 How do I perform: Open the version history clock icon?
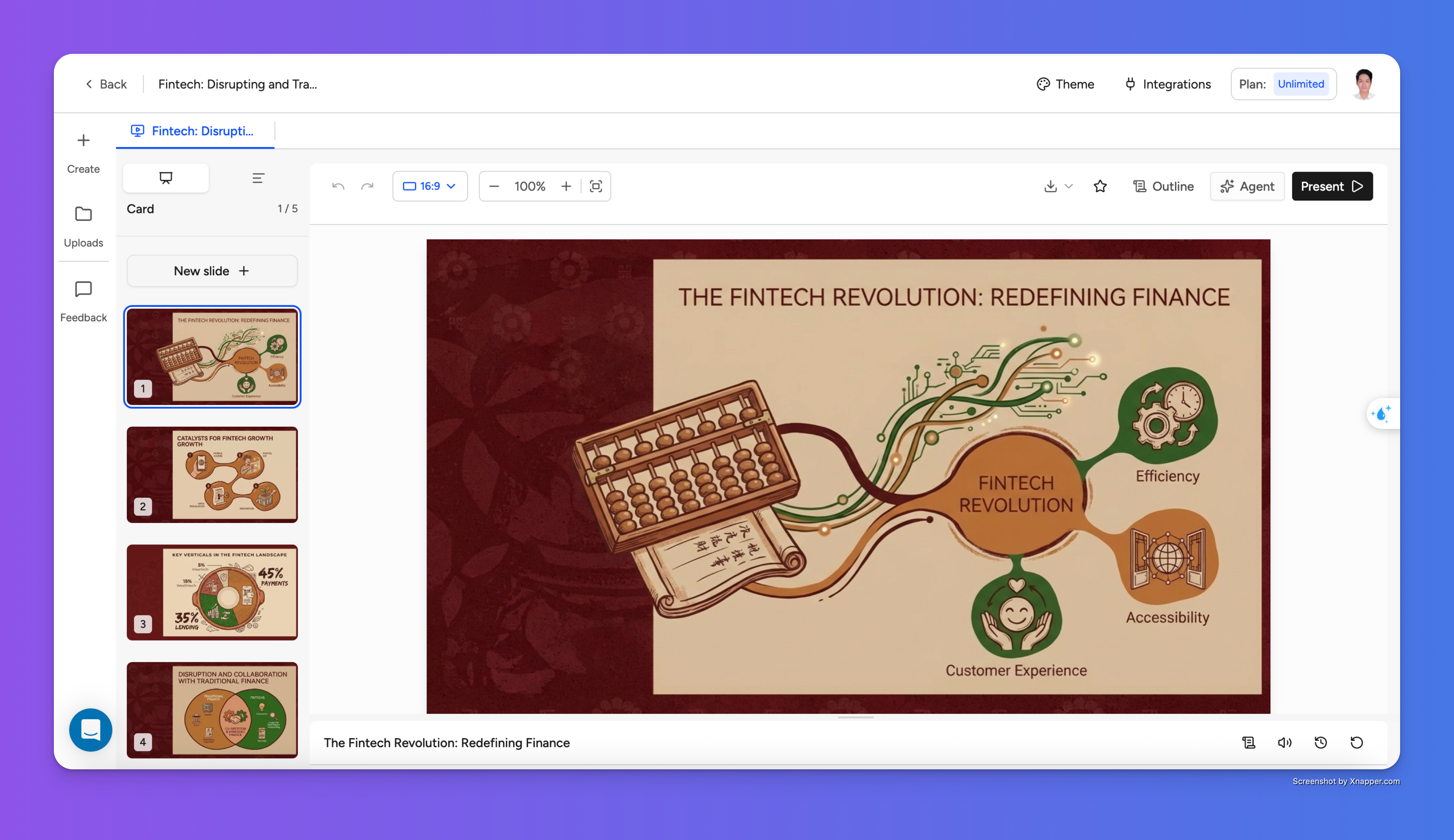point(1321,742)
